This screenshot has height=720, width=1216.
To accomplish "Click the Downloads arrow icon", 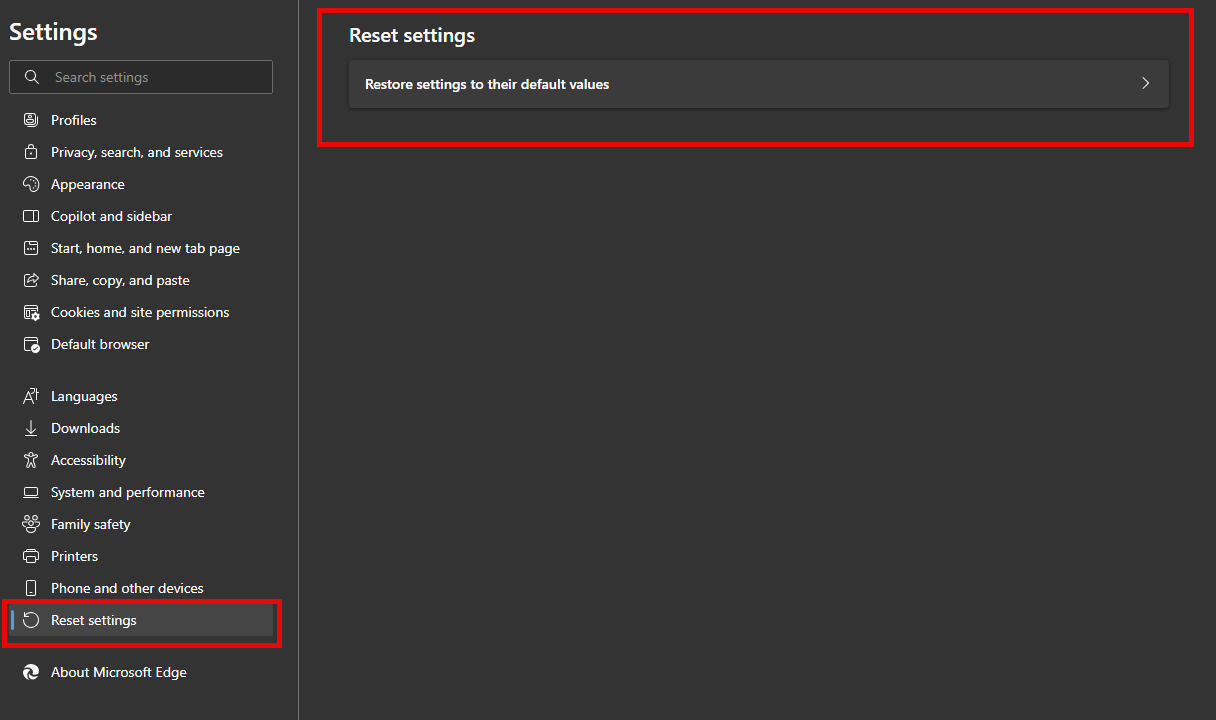I will [31, 428].
